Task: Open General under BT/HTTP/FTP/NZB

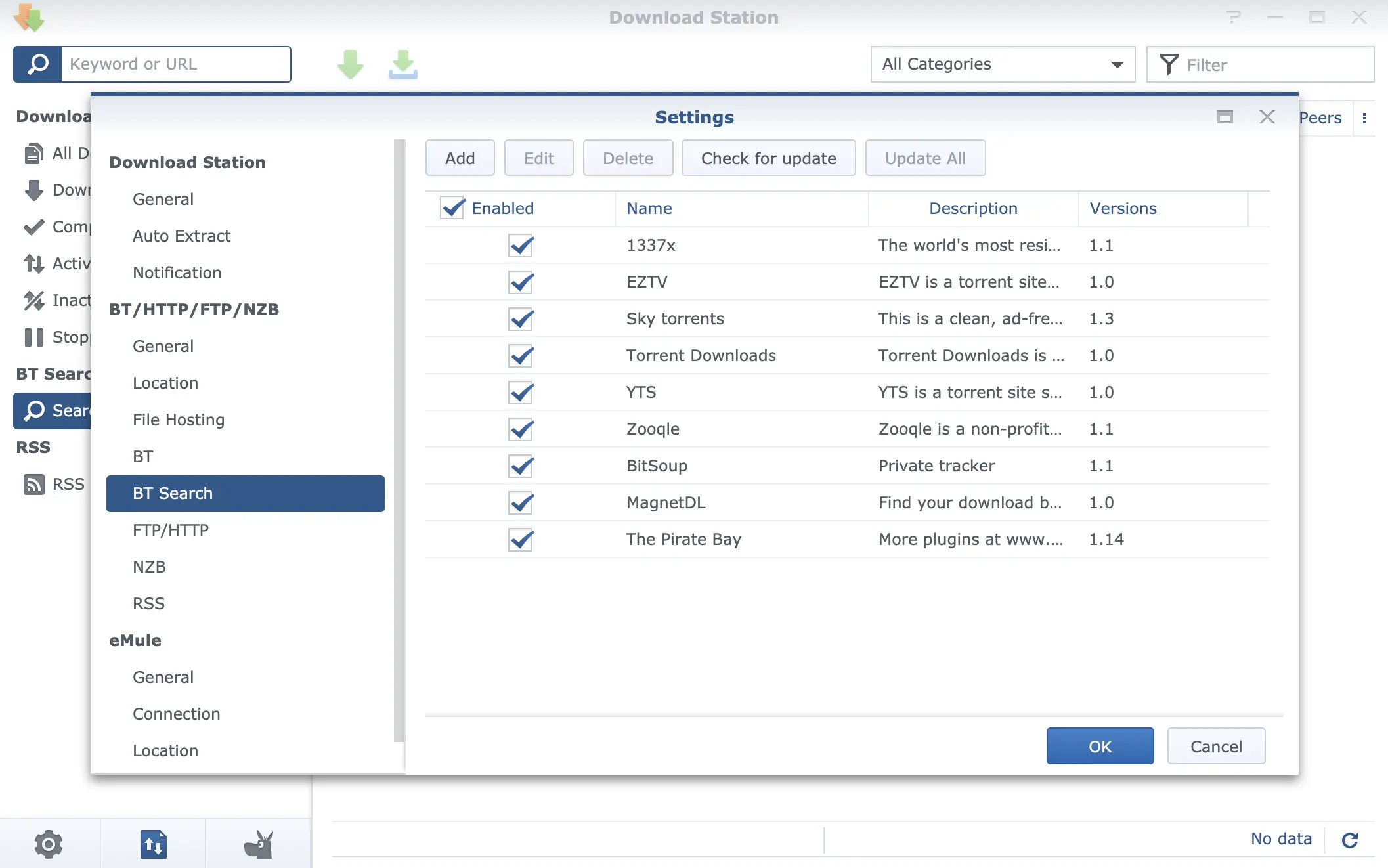Action: point(163,347)
